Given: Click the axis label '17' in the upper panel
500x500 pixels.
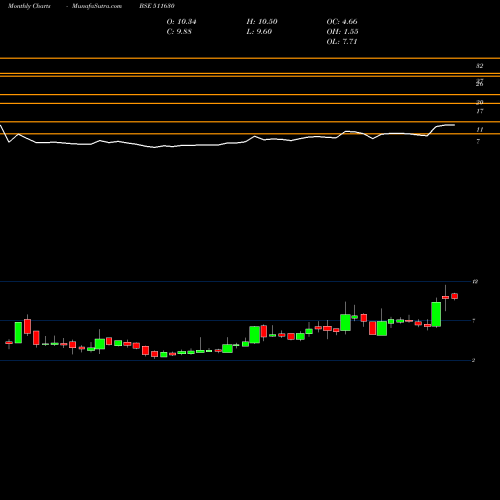Looking at the screenshot, I should click(479, 111).
